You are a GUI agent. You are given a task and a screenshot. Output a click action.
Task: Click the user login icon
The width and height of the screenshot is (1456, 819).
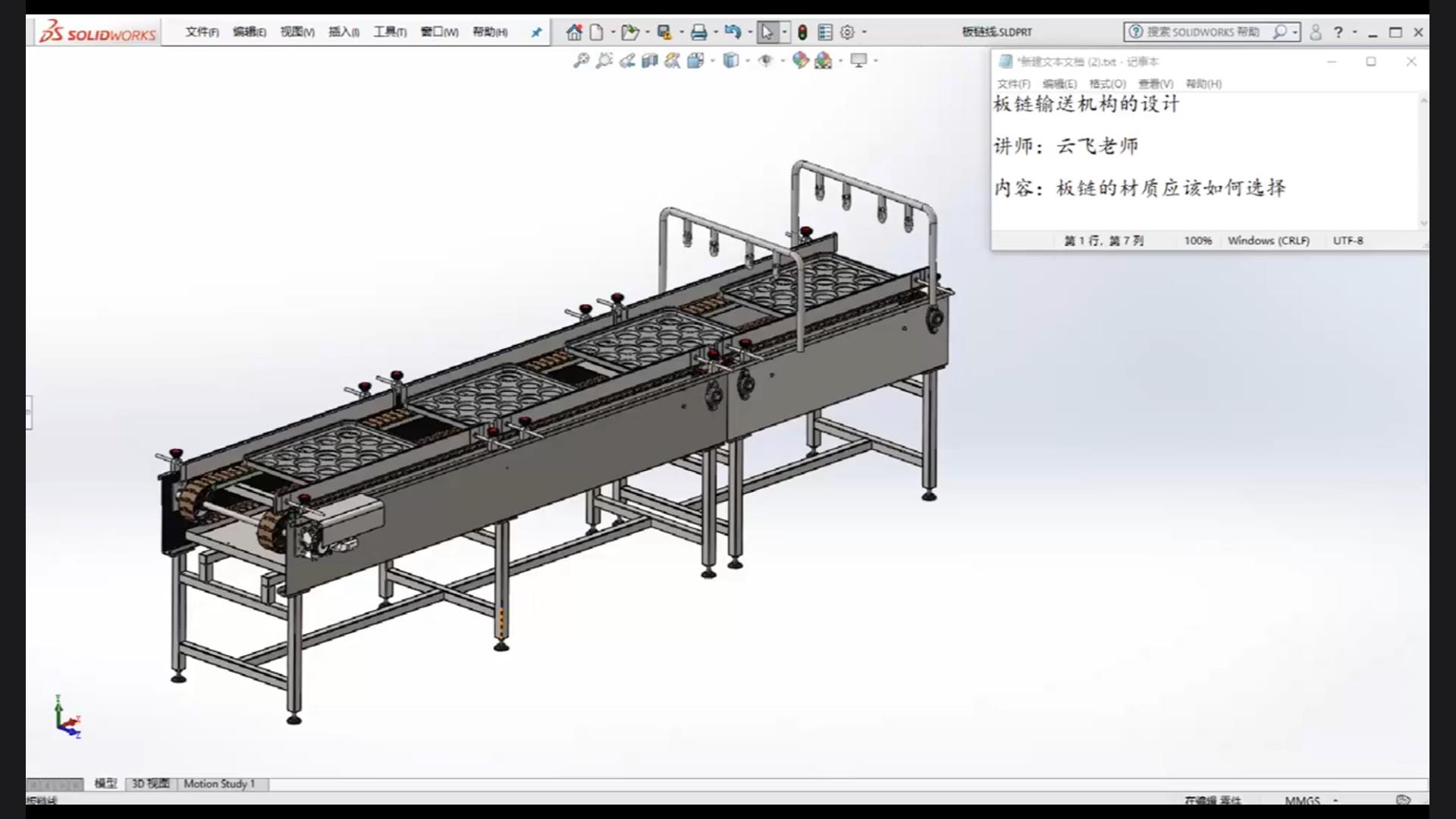pos(1316,32)
